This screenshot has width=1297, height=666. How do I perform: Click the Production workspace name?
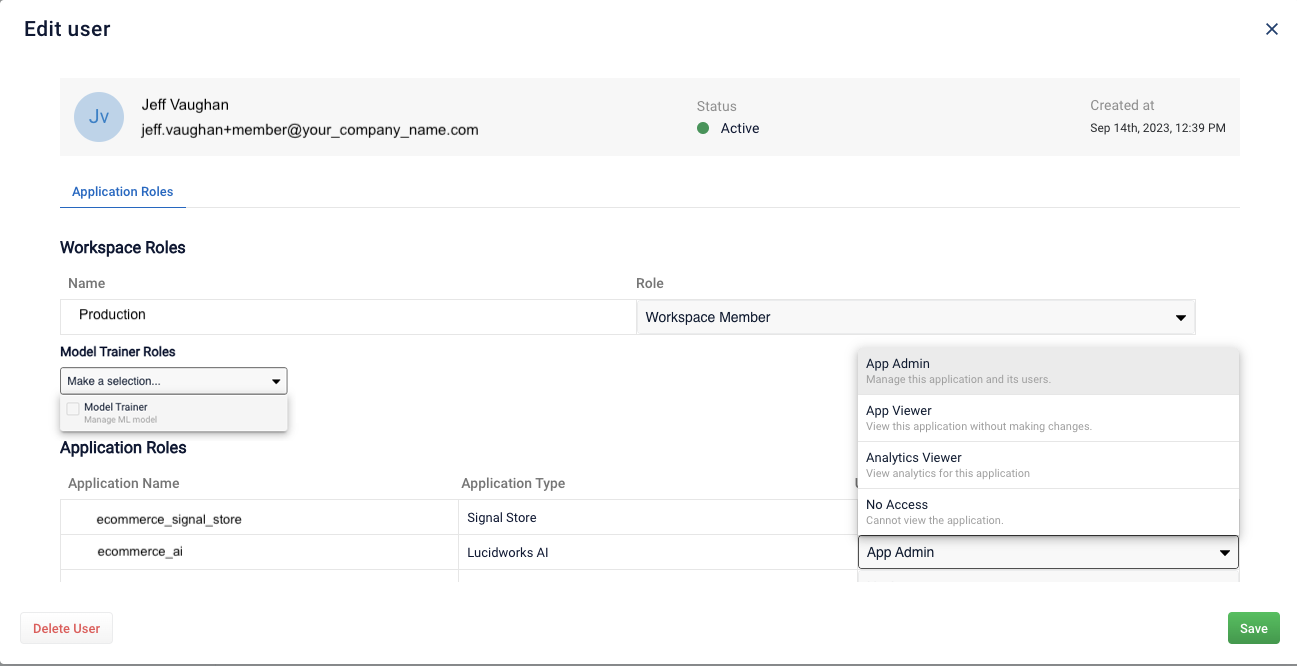point(112,314)
